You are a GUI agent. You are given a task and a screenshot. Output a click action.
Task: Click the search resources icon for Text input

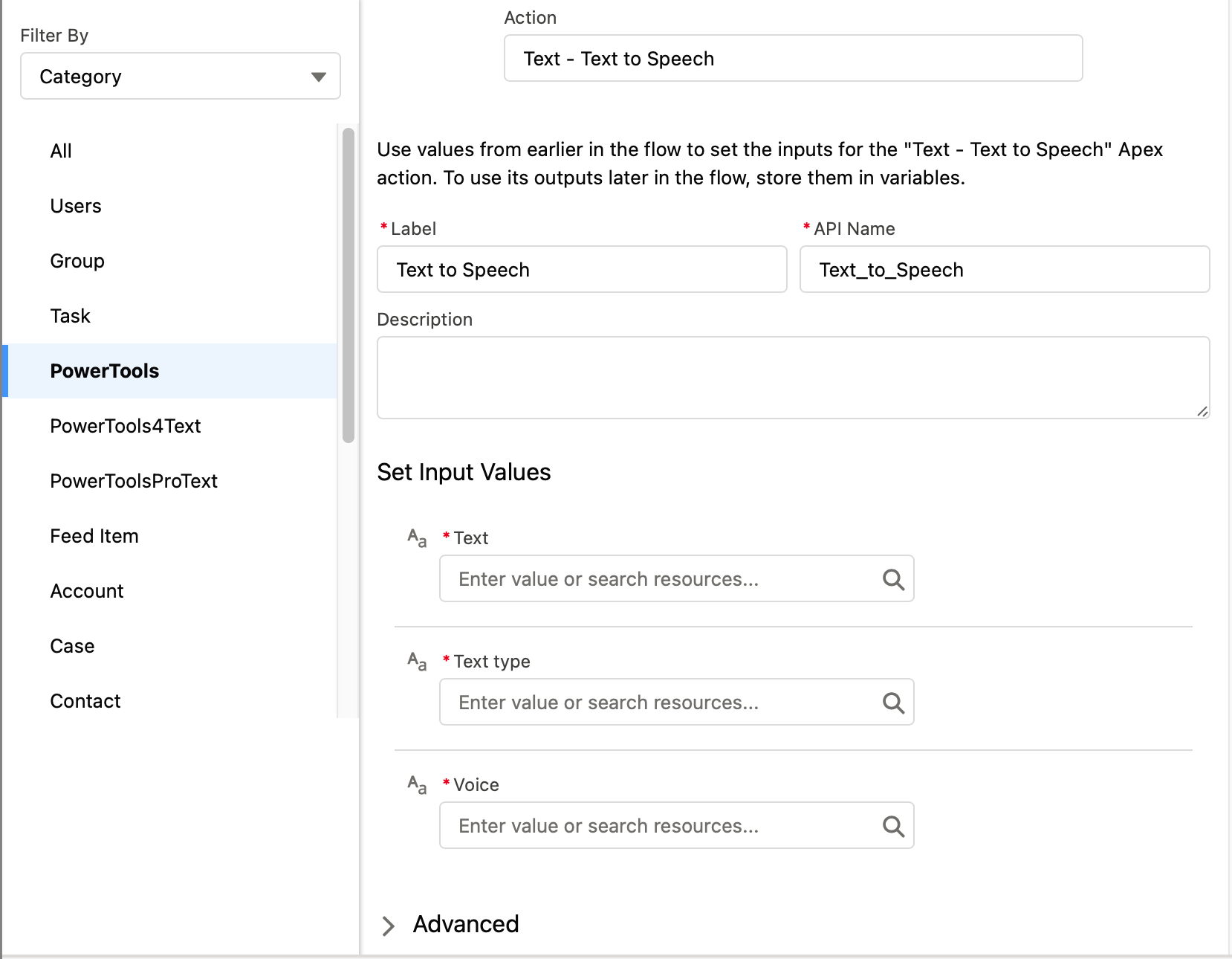coord(892,578)
